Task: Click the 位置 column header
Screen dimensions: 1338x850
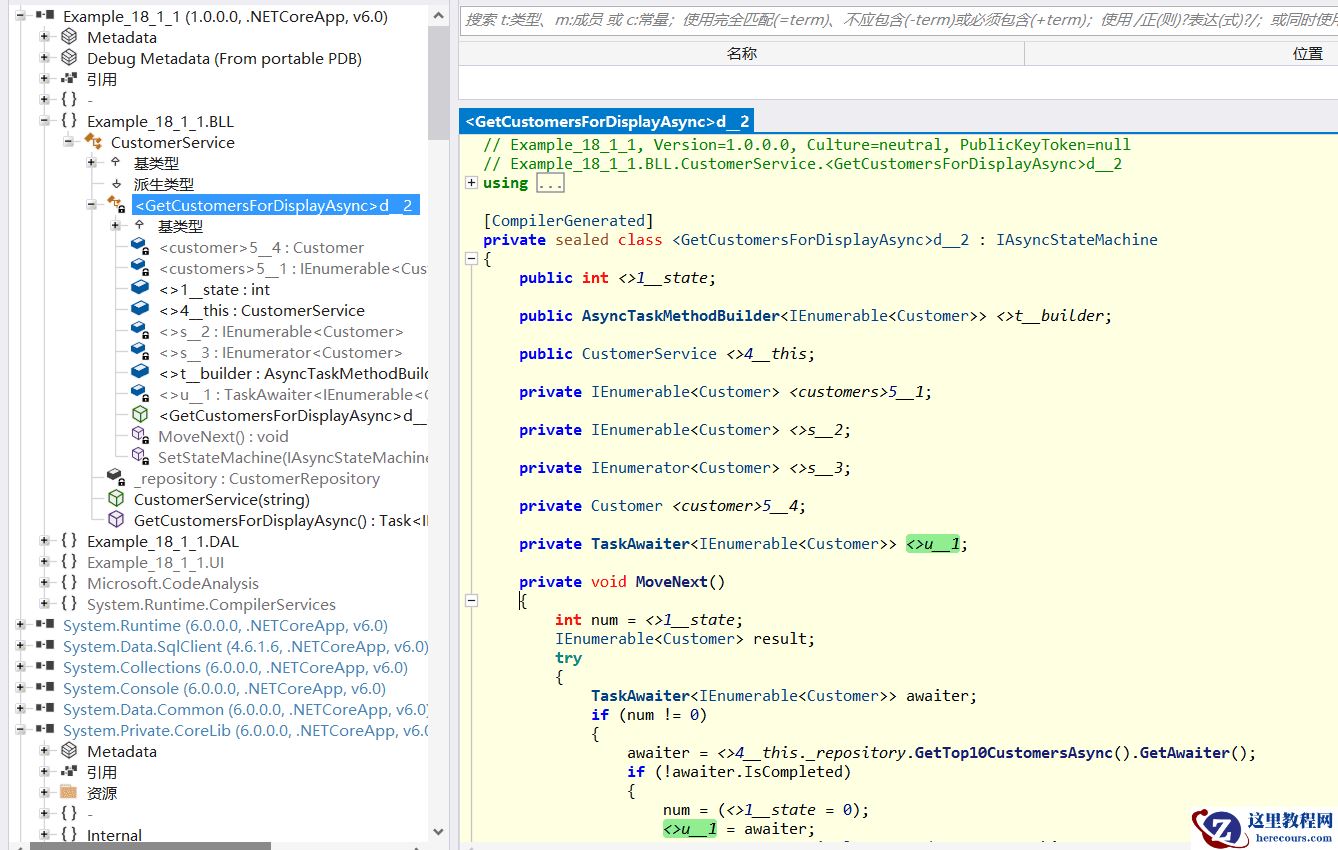Action: tap(1307, 54)
